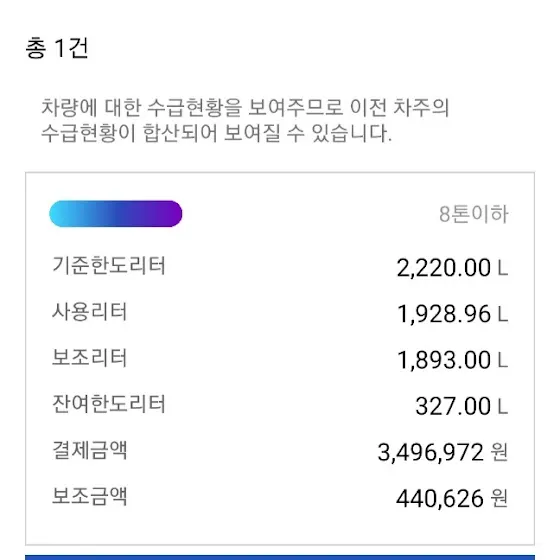Tap the 1,928.96 L used value
Viewport: 560px width, 560px height.
tap(452, 314)
